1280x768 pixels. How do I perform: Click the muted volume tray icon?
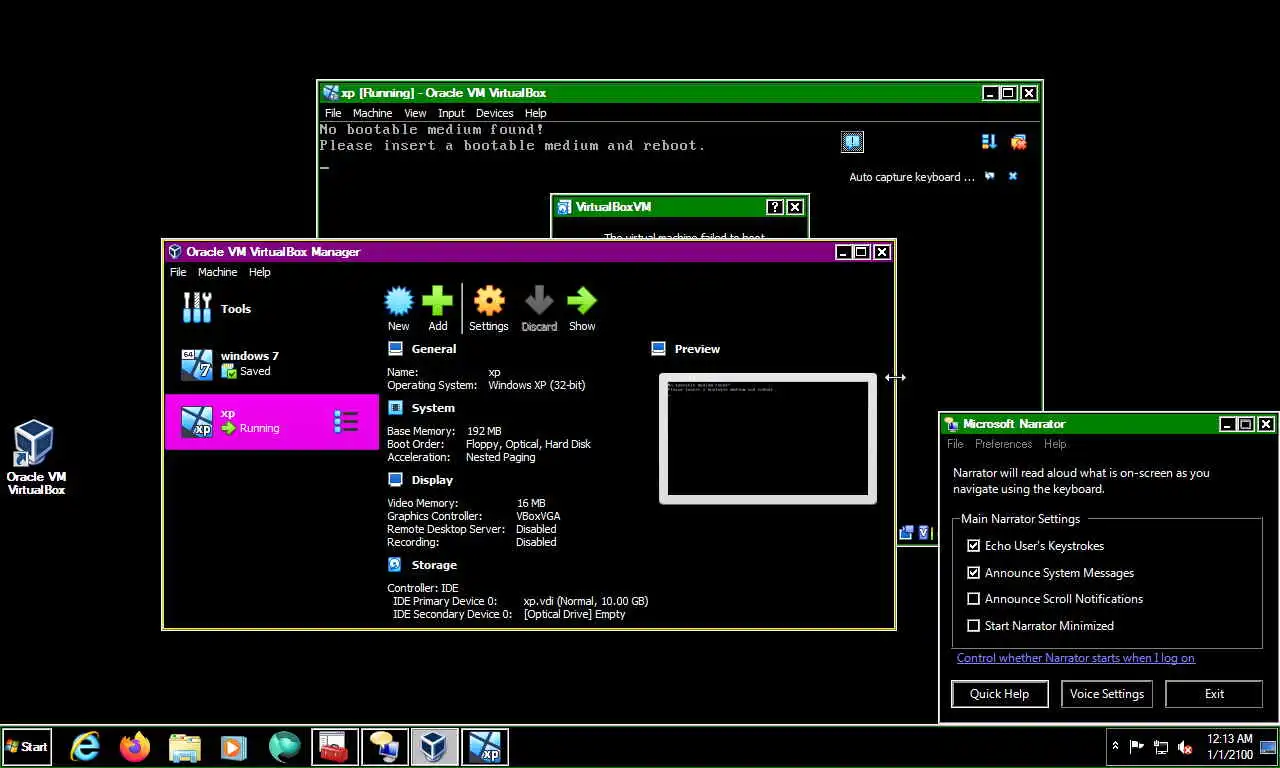(1185, 747)
